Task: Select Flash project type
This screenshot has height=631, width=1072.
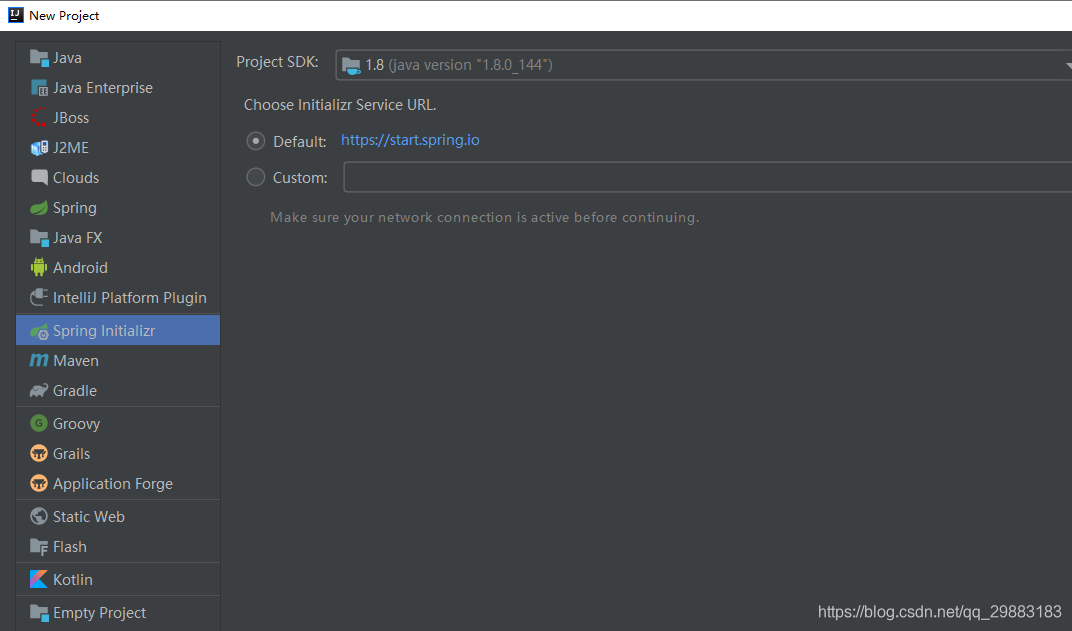Action: tap(118, 547)
